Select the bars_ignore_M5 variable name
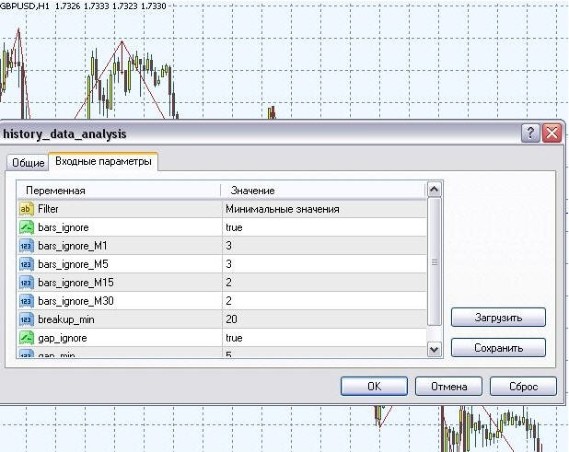The width and height of the screenshot is (569, 452). [73, 264]
